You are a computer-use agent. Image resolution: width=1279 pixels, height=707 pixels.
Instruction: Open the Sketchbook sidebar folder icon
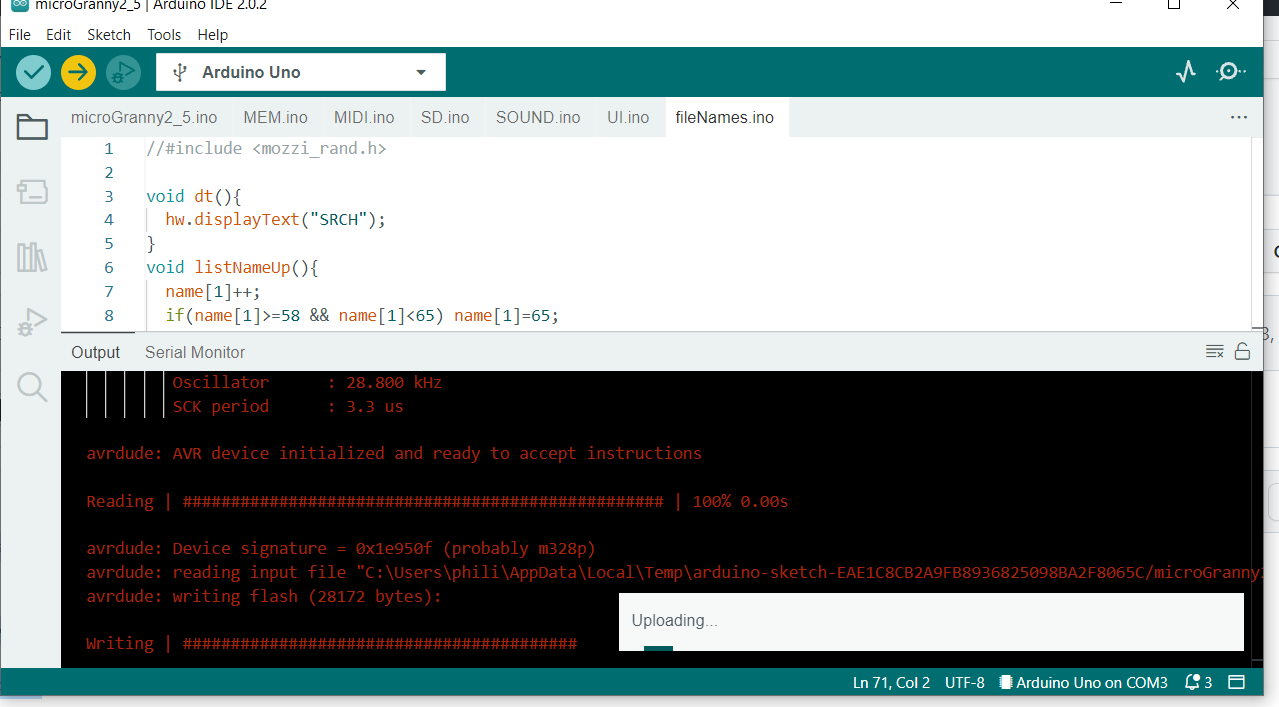pos(31,127)
